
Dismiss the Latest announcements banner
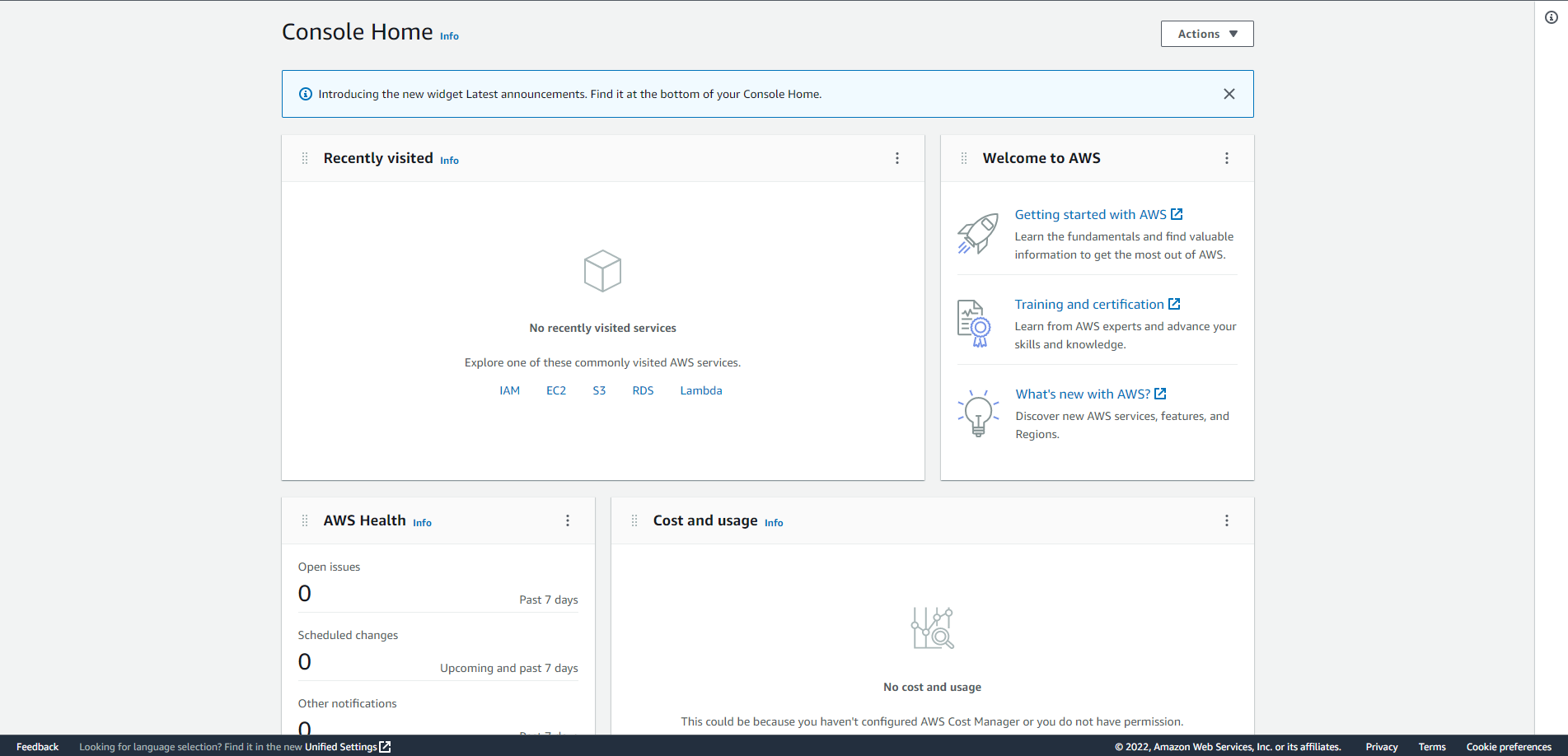(1229, 94)
